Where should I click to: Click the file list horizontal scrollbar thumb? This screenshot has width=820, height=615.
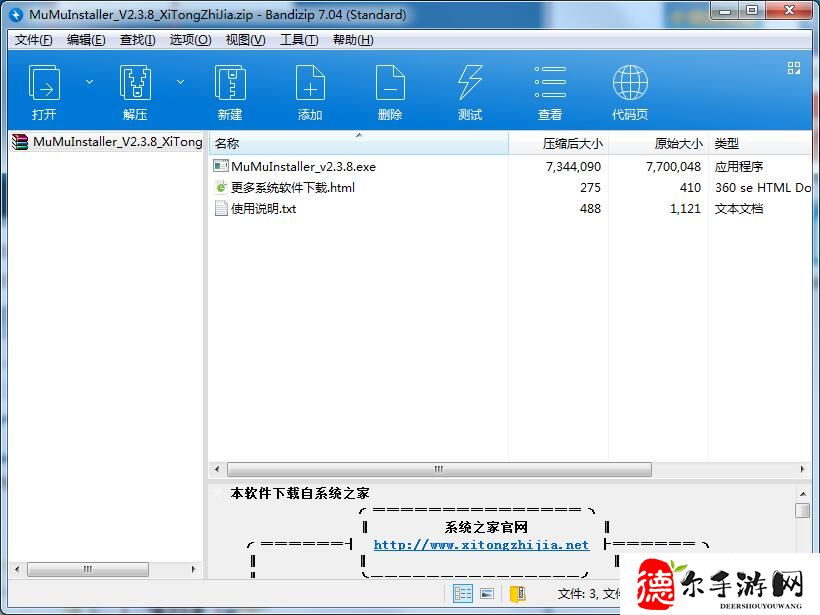click(x=439, y=469)
